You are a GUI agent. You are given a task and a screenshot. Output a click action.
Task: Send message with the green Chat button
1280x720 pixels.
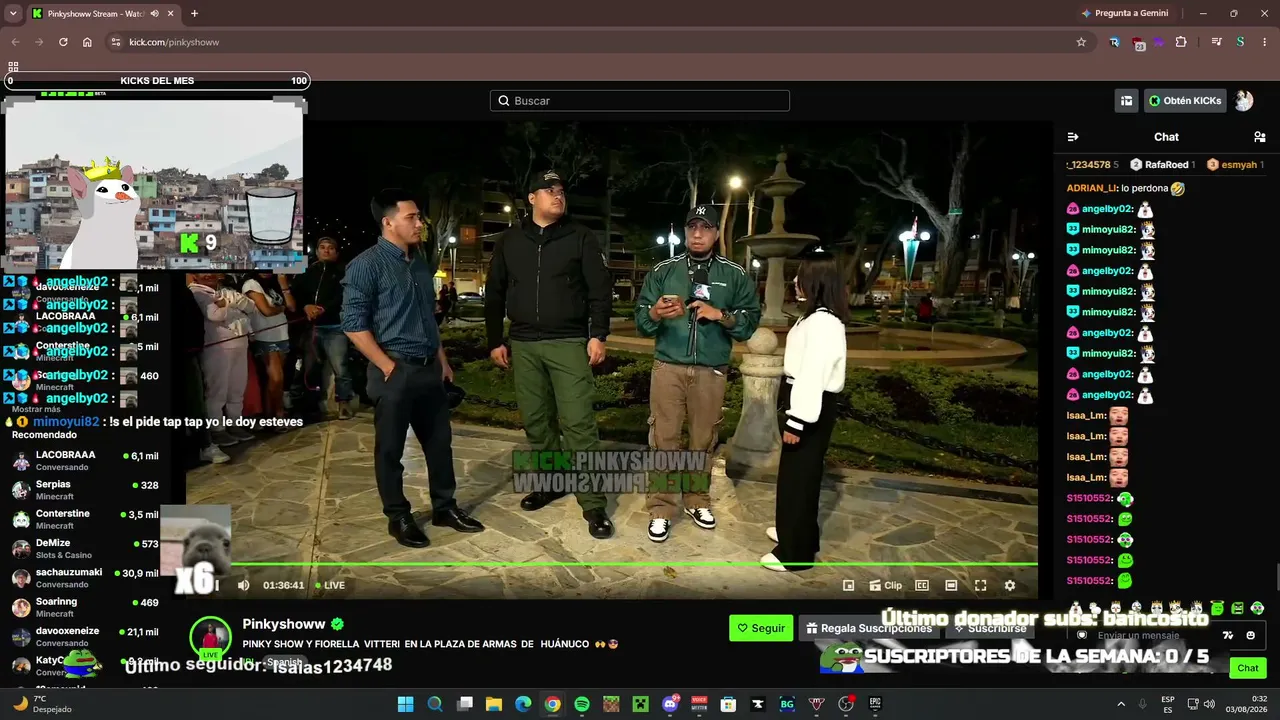1248,668
